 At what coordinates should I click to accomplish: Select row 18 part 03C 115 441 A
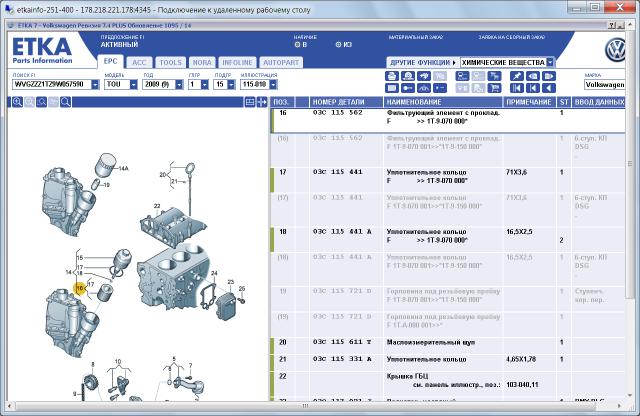[342, 232]
